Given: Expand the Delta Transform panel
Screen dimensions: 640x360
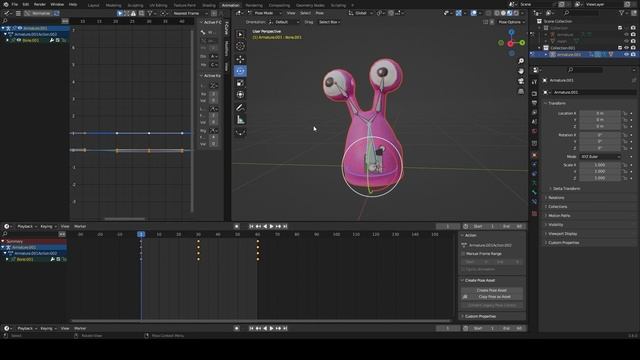Looking at the screenshot, I should 567,189.
